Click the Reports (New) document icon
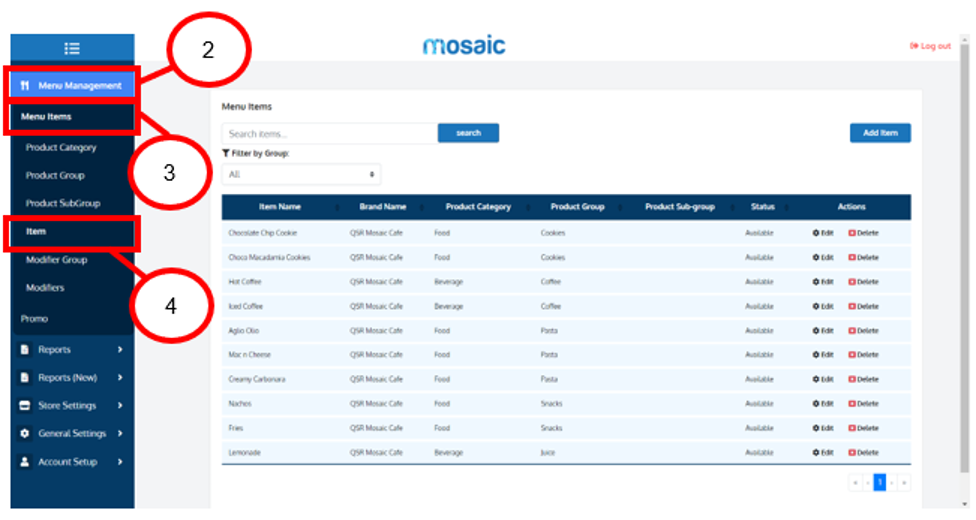This screenshot has width=976, height=520. (25, 378)
